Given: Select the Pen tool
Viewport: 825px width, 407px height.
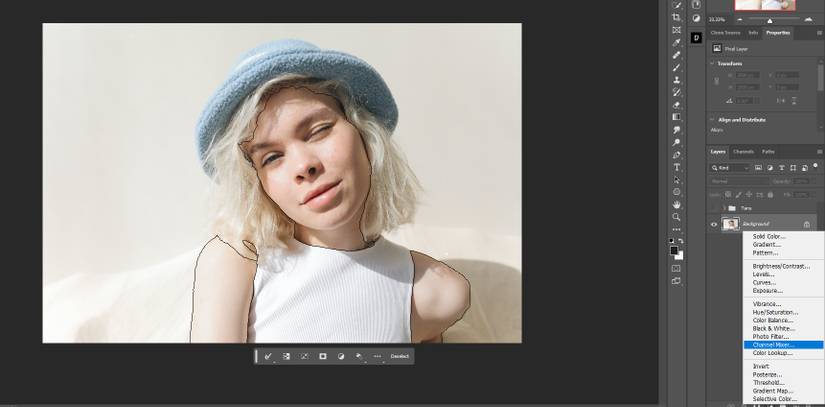Looking at the screenshot, I should 677,155.
